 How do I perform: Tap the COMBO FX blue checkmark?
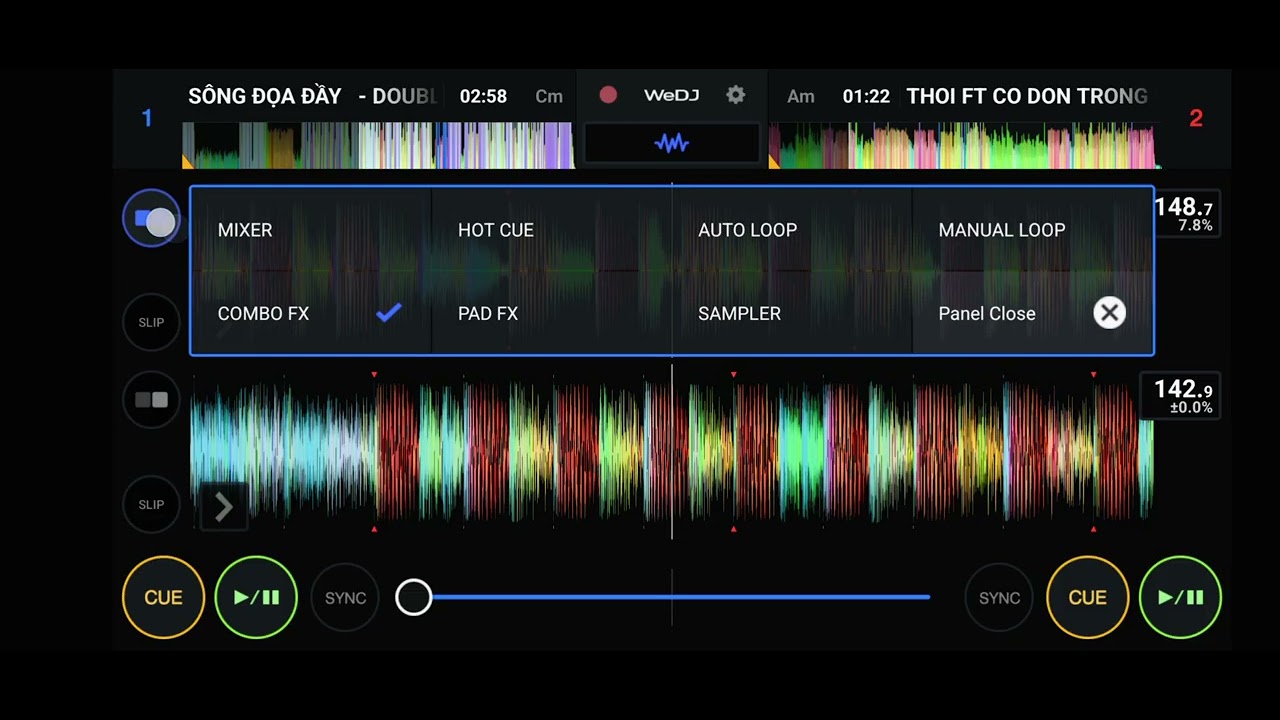coord(389,313)
